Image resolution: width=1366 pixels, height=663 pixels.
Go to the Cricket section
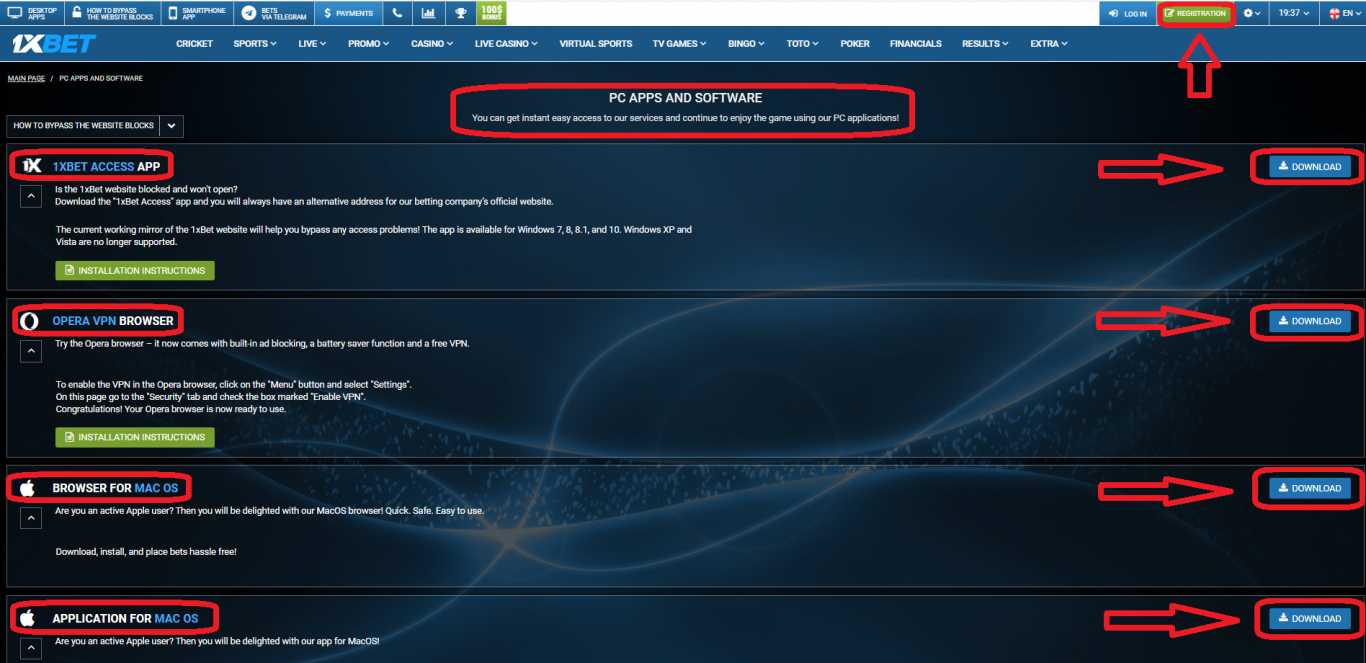[x=194, y=44]
